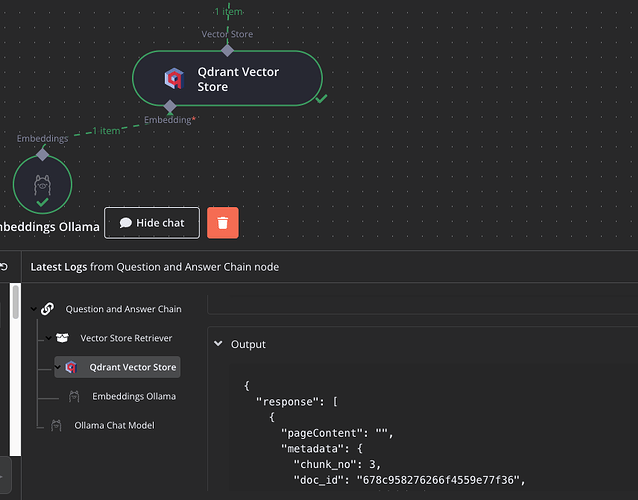Click the llama icon beside Embeddings Ollama log
The width and height of the screenshot is (638, 500).
[x=74, y=396]
